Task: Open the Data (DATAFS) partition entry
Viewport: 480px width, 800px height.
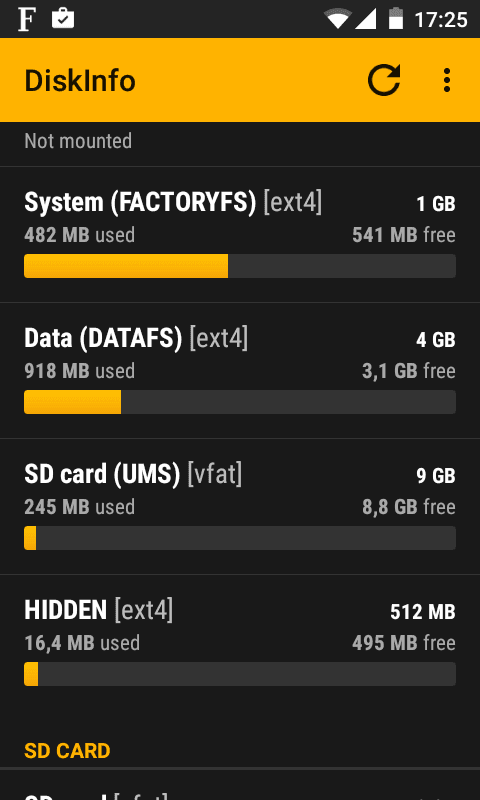Action: [x=240, y=371]
